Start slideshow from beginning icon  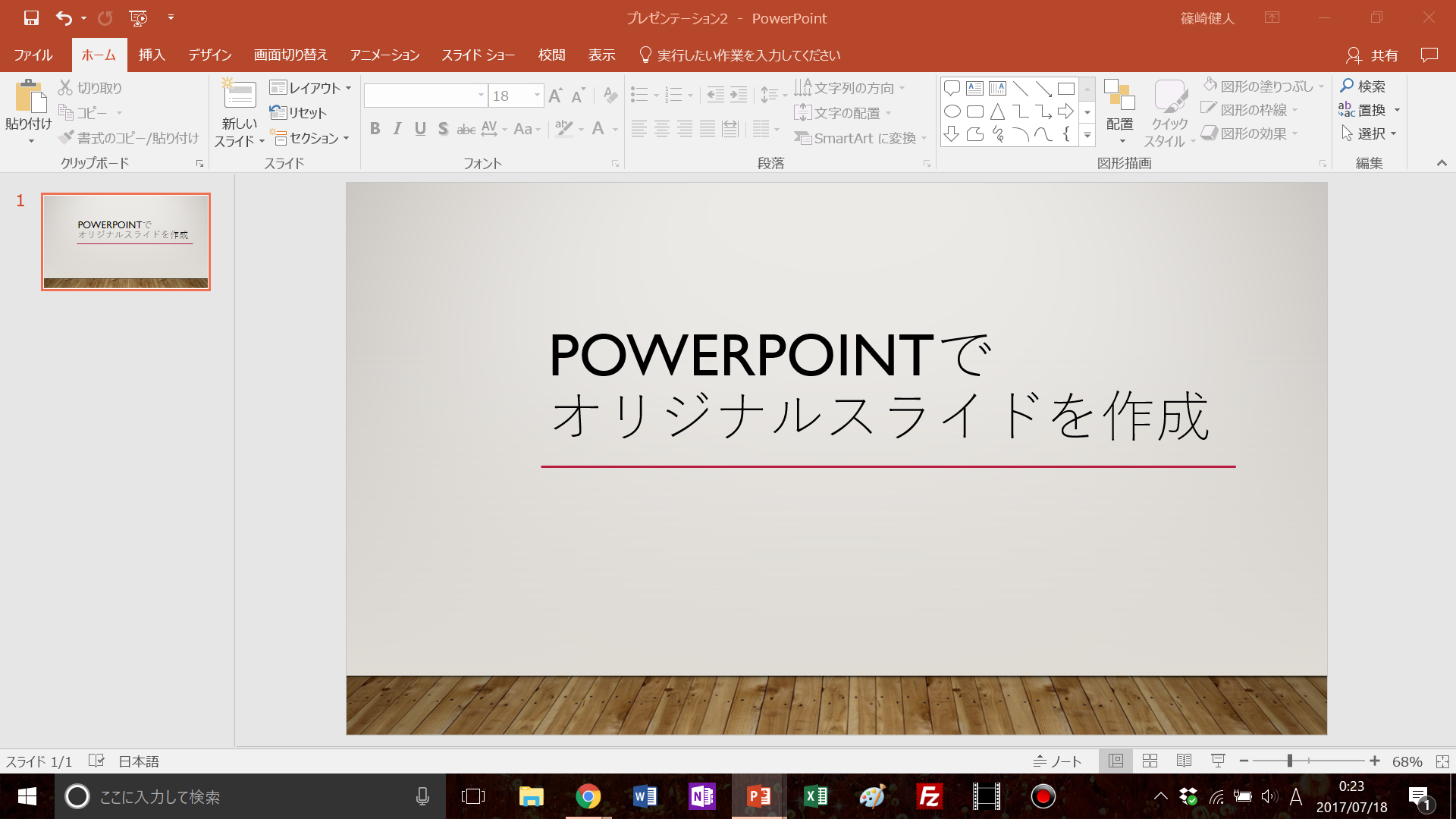click(x=138, y=17)
